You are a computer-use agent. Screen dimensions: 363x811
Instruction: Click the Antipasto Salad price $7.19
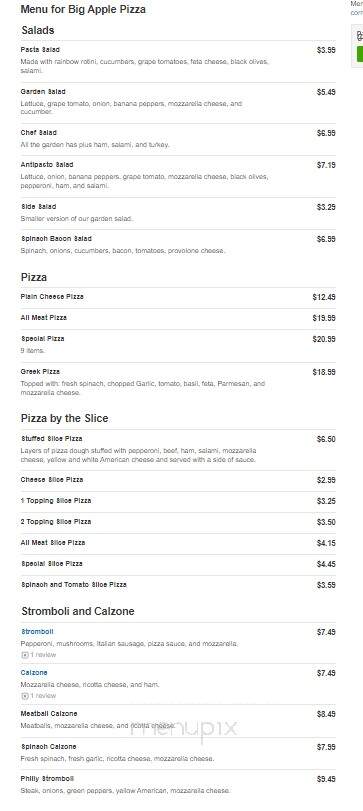[x=326, y=165]
